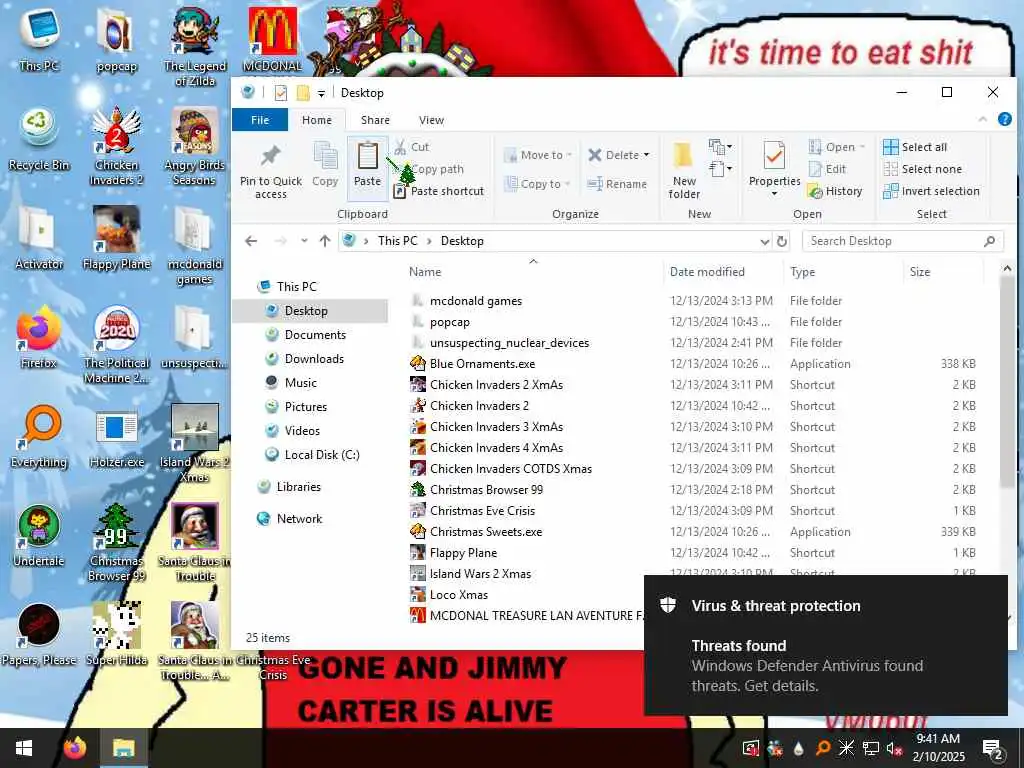The width and height of the screenshot is (1024, 768).
Task: Sort files by Date modified column
Action: (x=707, y=272)
